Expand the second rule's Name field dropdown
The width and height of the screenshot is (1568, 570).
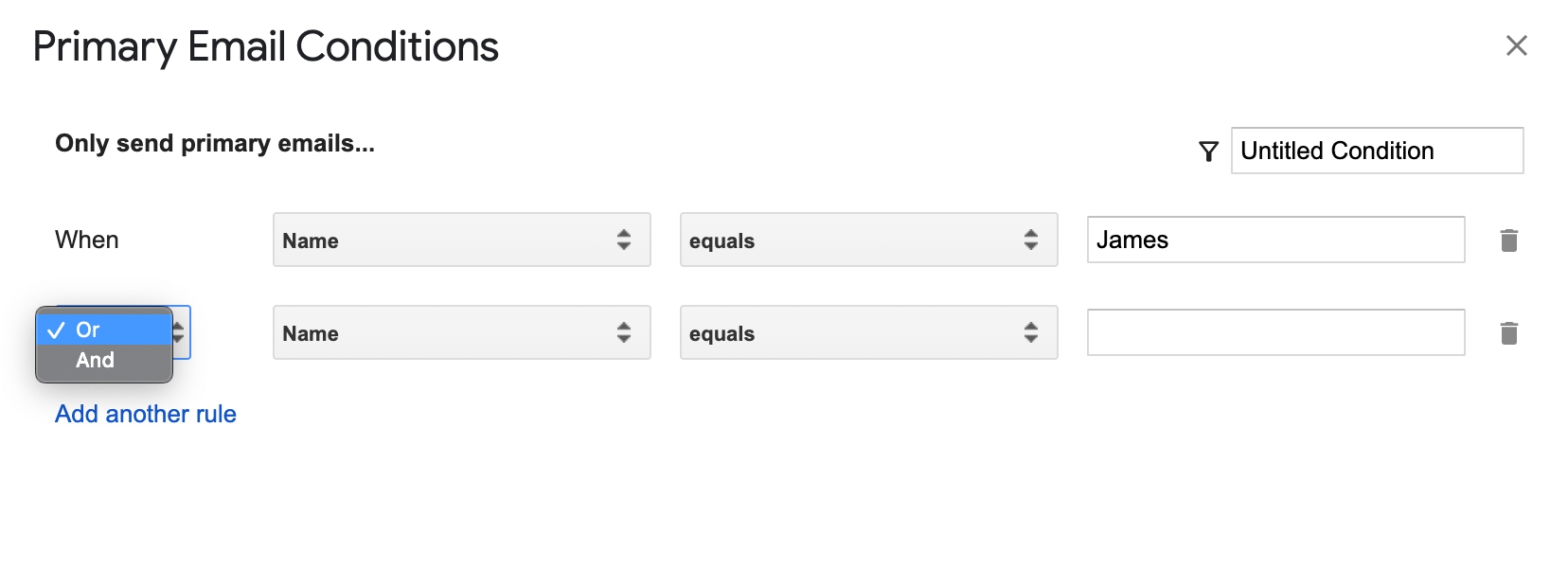[461, 333]
